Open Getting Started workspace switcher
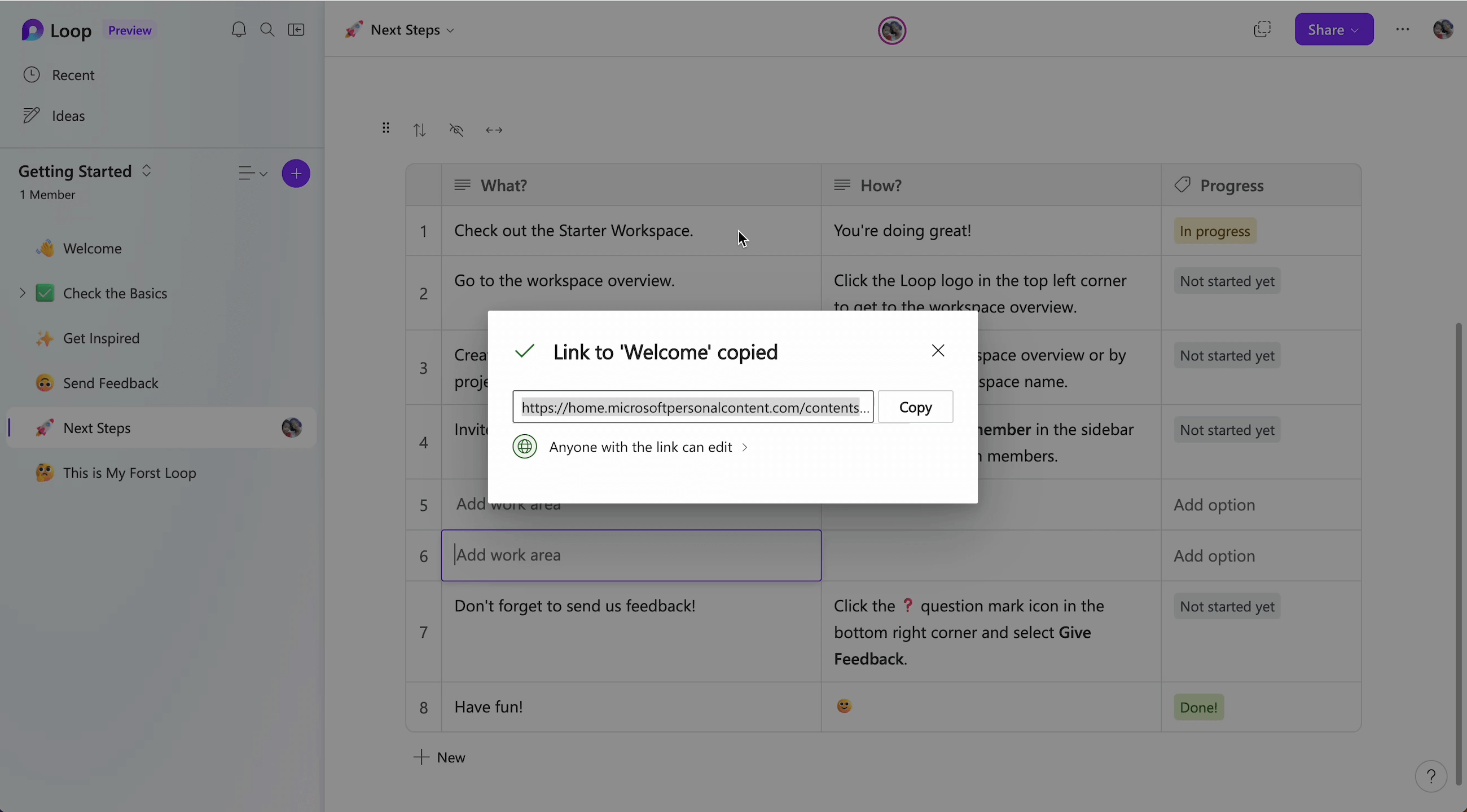1467x812 pixels. coord(146,171)
